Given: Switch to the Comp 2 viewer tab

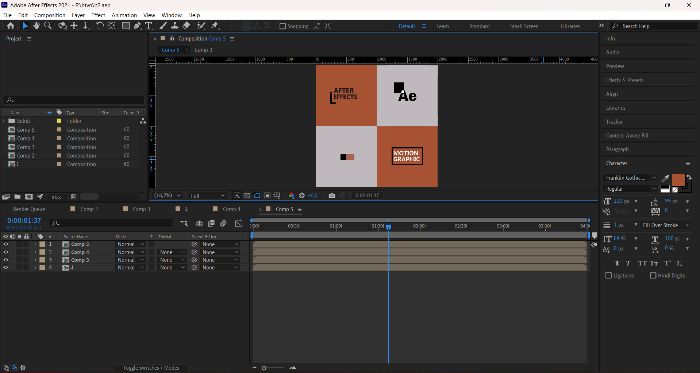Looking at the screenshot, I should tap(204, 50).
